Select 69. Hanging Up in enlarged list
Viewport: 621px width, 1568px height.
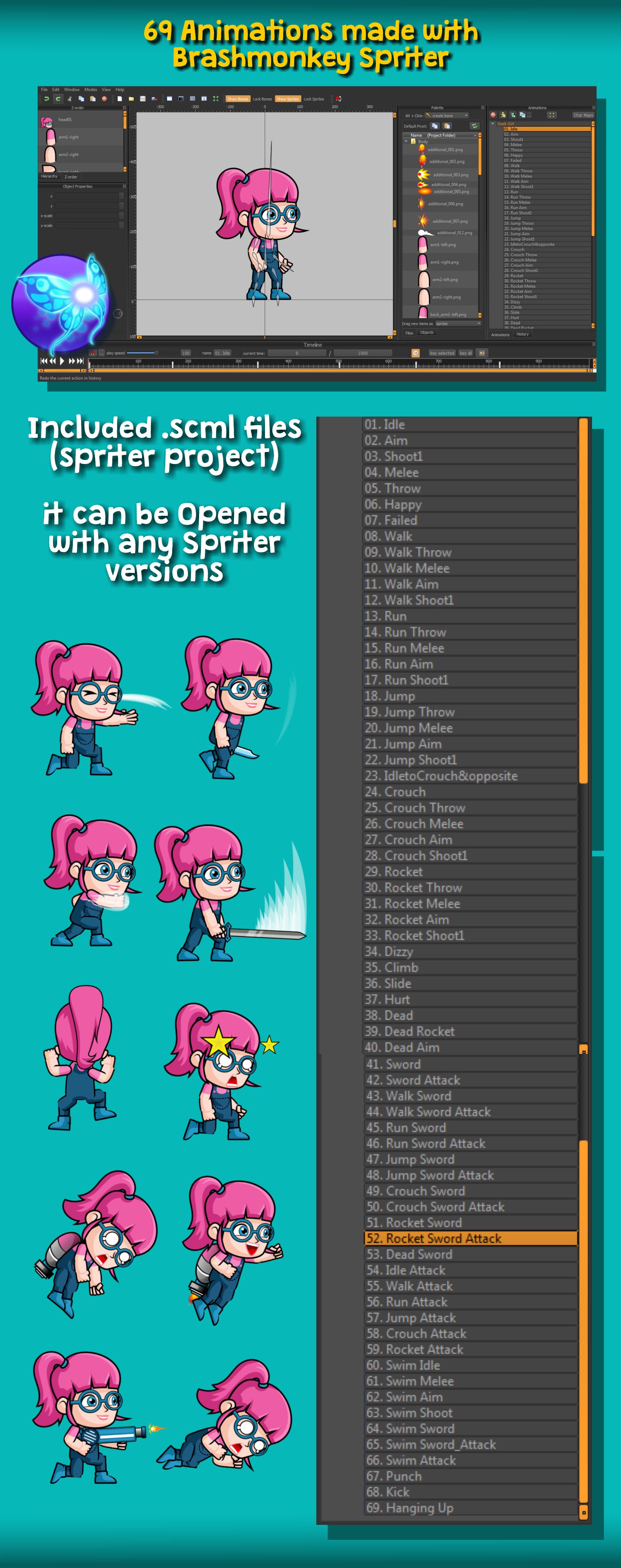click(470, 1508)
